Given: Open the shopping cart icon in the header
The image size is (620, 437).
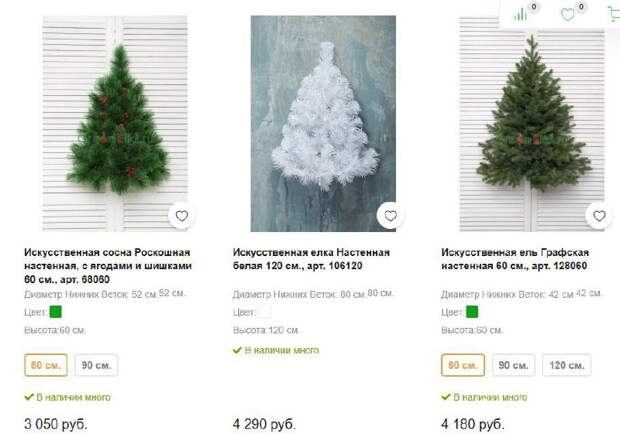Looking at the screenshot, I should coord(614,15).
